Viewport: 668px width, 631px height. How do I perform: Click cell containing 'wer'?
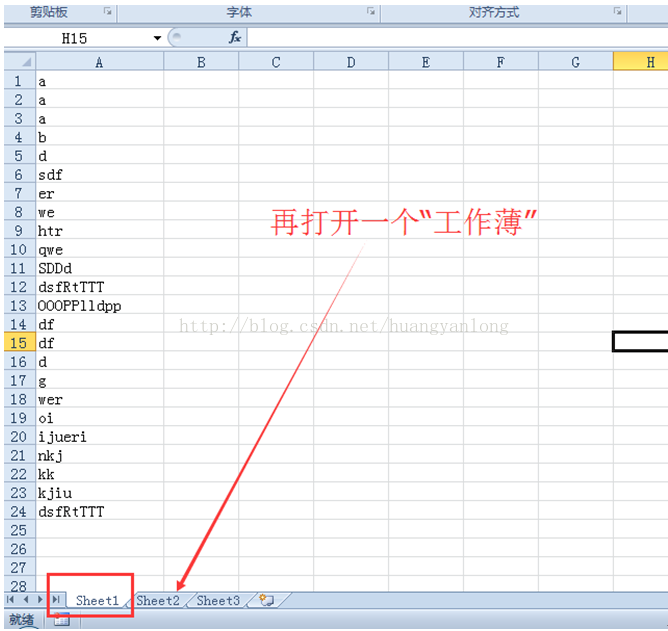click(x=100, y=399)
